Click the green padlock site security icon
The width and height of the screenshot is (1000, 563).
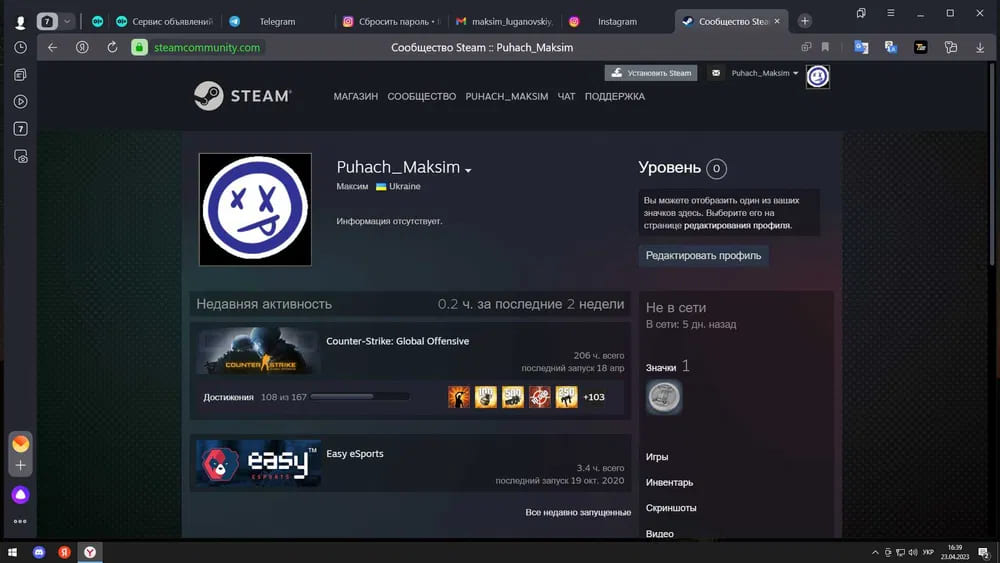coord(140,47)
